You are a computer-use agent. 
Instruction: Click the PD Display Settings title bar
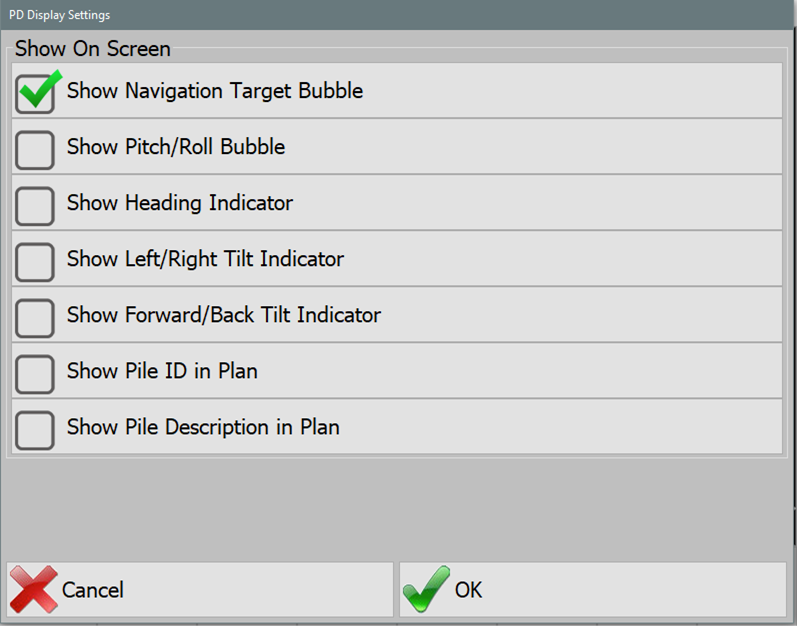[x=398, y=15]
